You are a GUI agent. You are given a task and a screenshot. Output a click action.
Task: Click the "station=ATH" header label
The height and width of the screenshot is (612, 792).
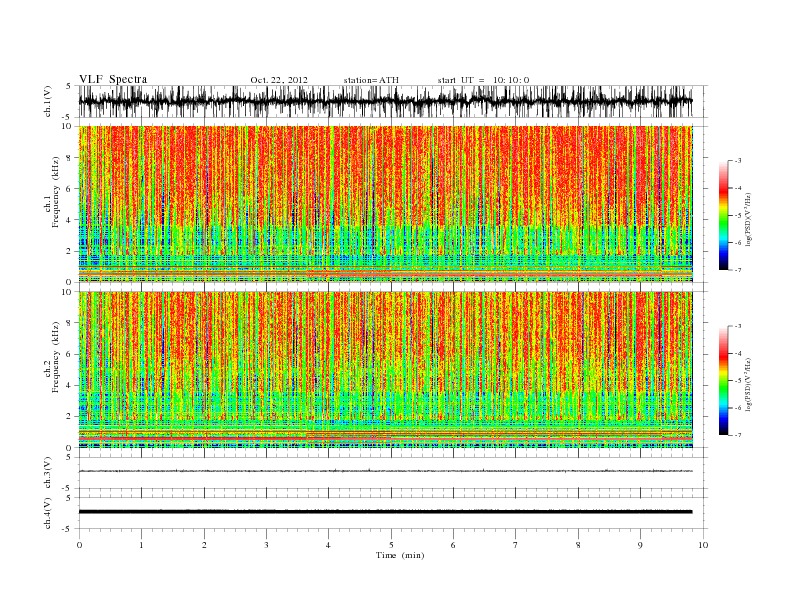tap(371, 80)
